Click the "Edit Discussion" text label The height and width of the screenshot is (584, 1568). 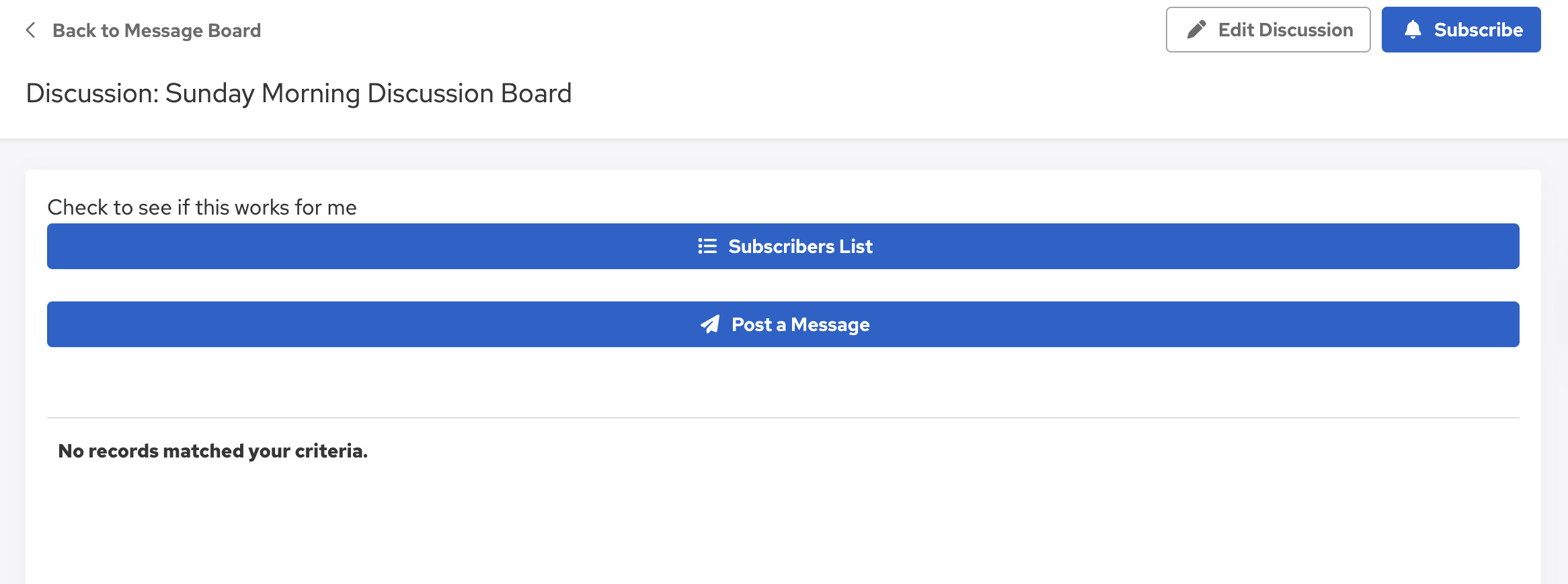pyautogui.click(x=1286, y=30)
